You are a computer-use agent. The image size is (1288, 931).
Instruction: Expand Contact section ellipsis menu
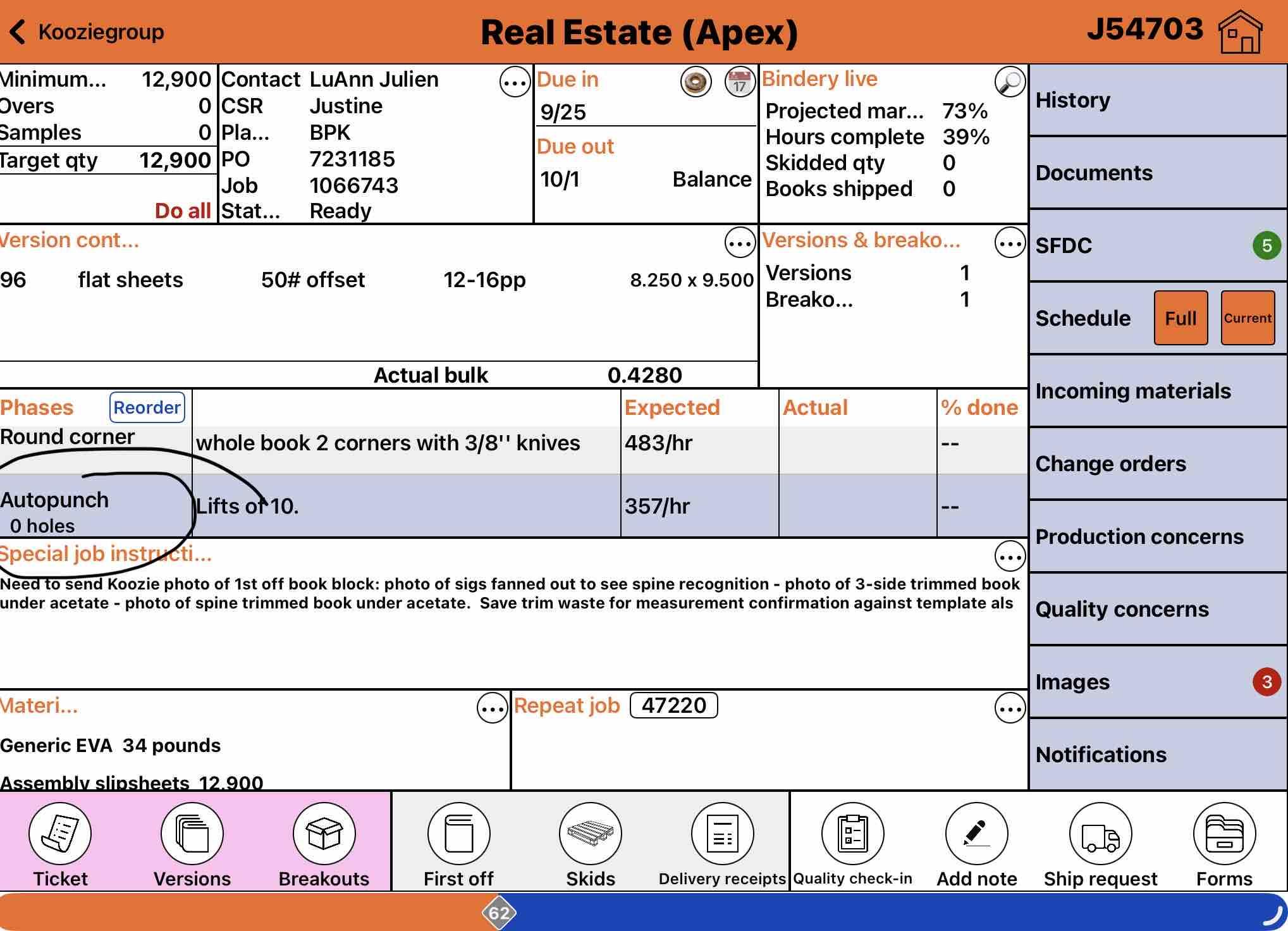click(515, 82)
